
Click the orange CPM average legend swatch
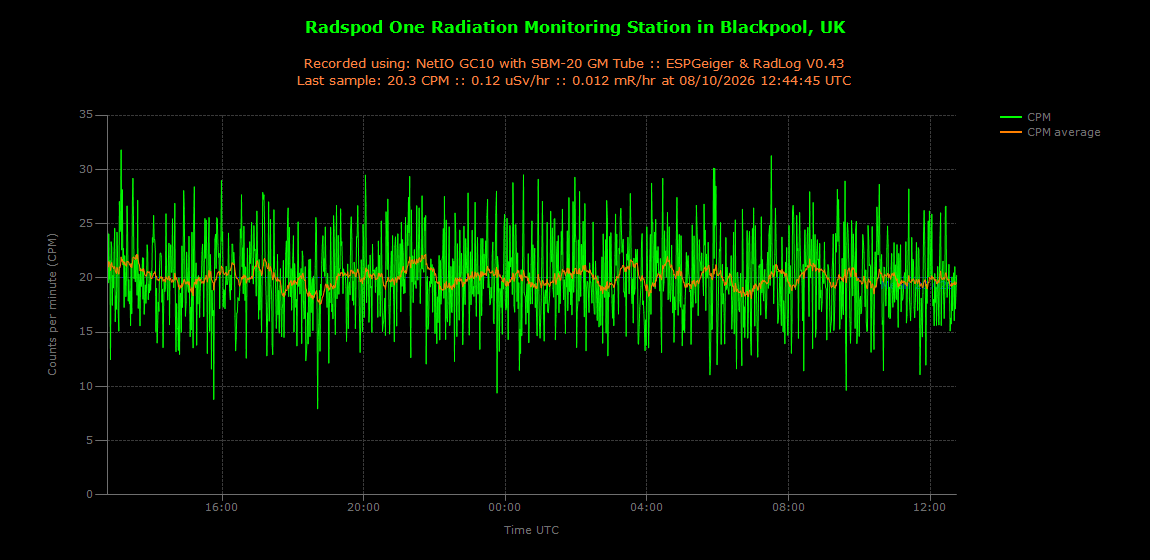point(1010,132)
